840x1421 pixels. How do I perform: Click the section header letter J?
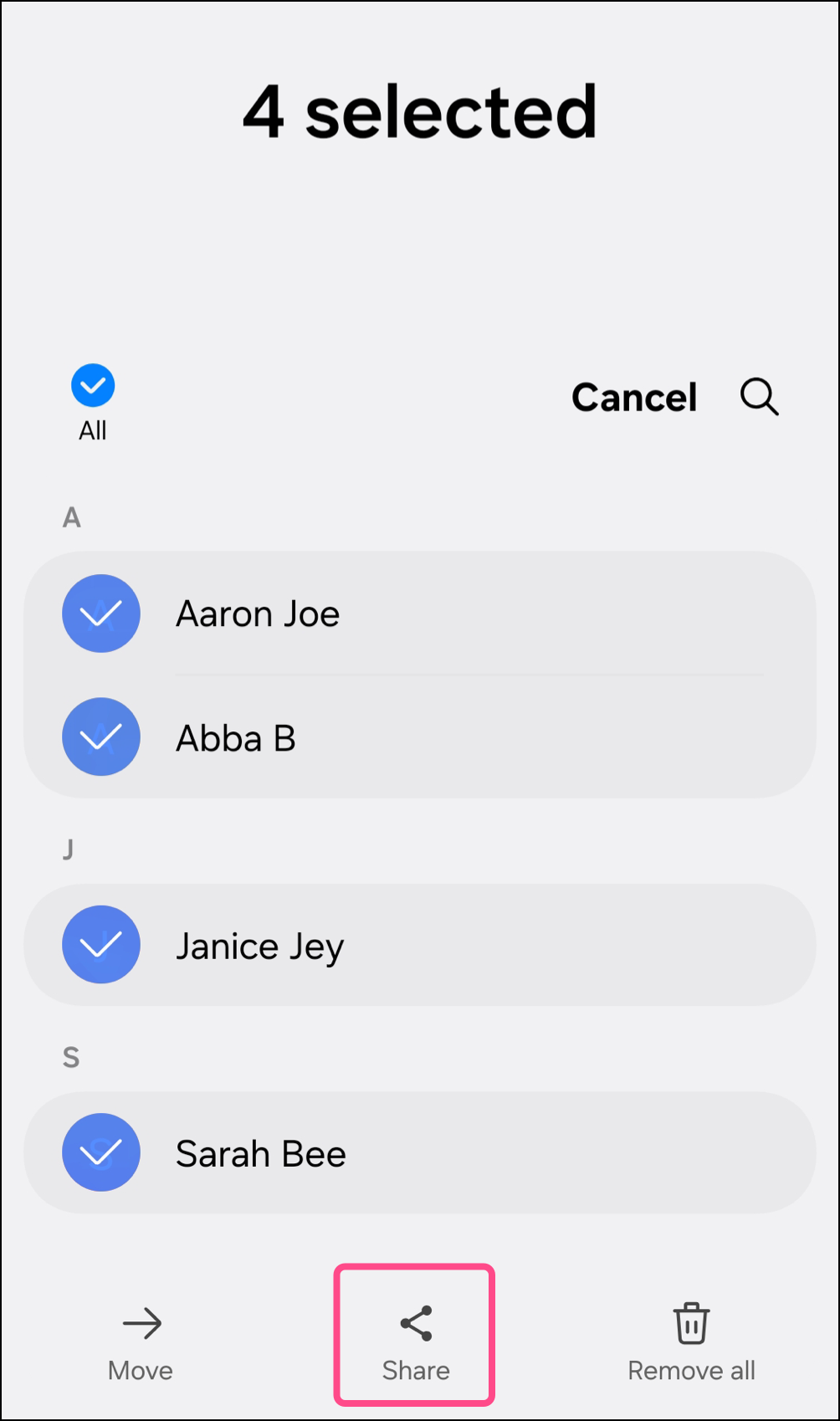pyautogui.click(x=69, y=849)
